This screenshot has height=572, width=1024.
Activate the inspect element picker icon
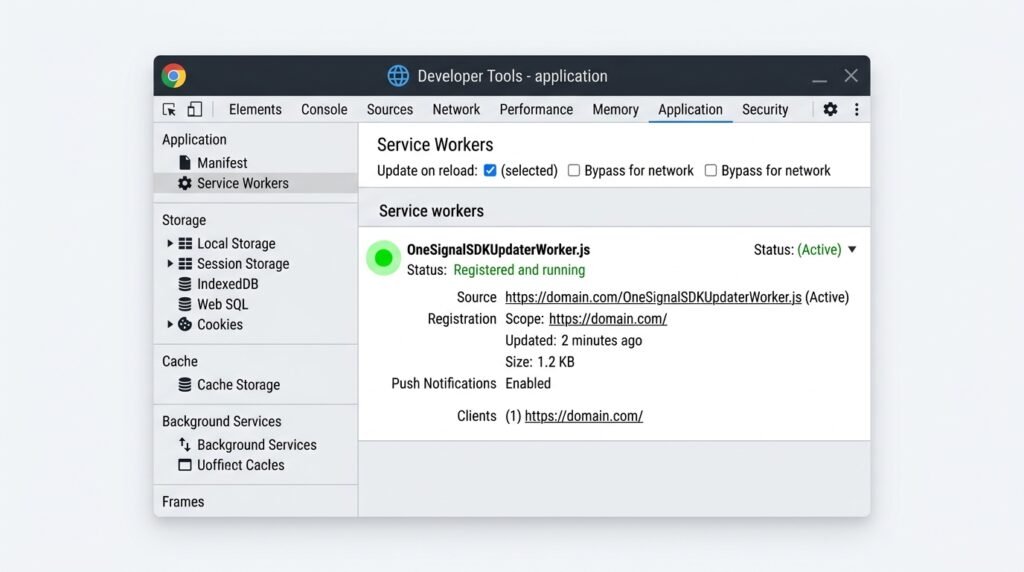click(169, 109)
